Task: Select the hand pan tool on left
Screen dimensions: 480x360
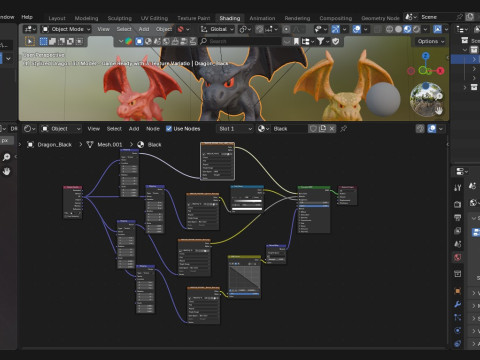Action: pyautogui.click(x=6, y=171)
